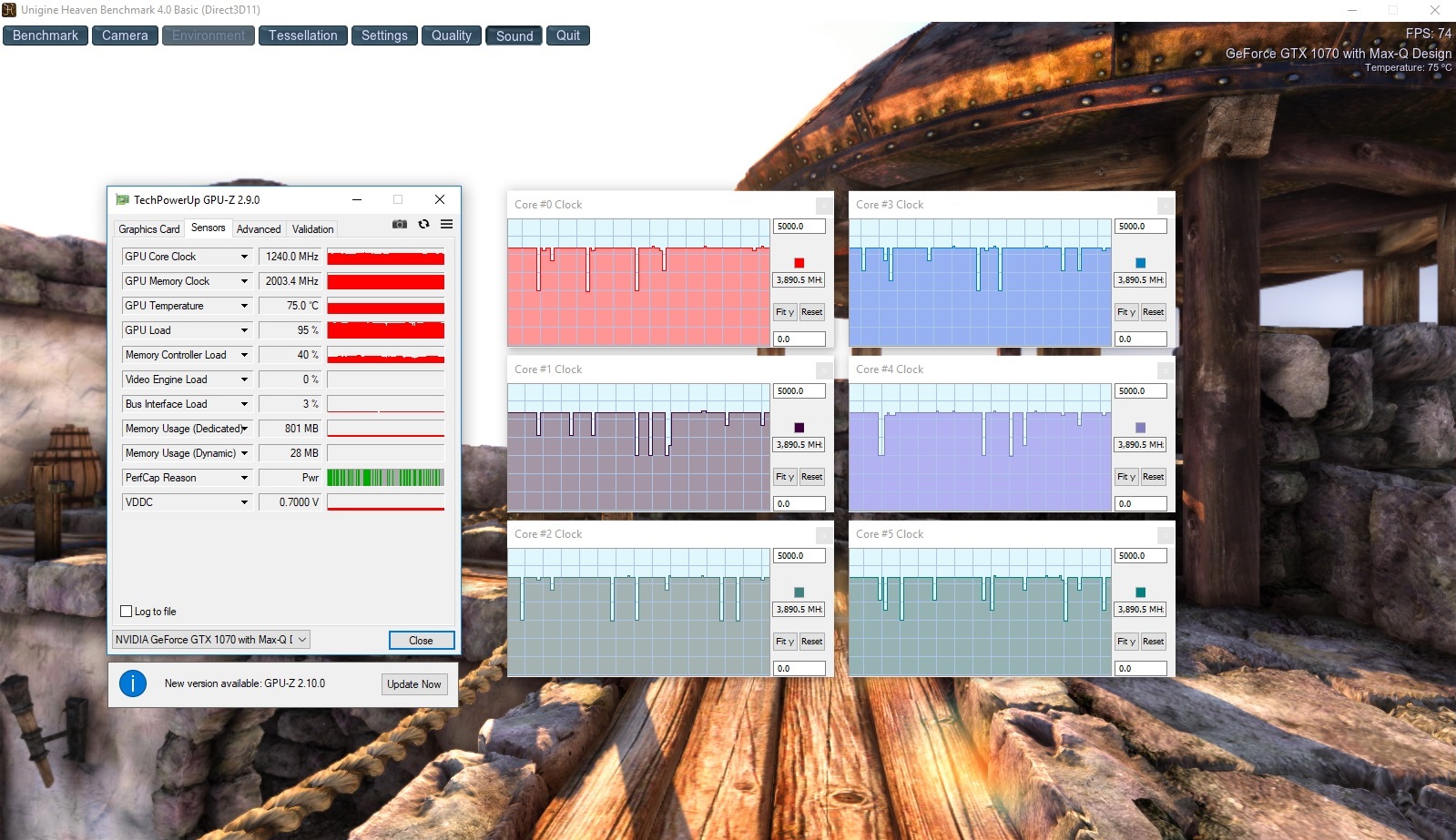Open the Video Engine Load dropdown
Viewport: 1456px width, 840px height.
coord(244,380)
